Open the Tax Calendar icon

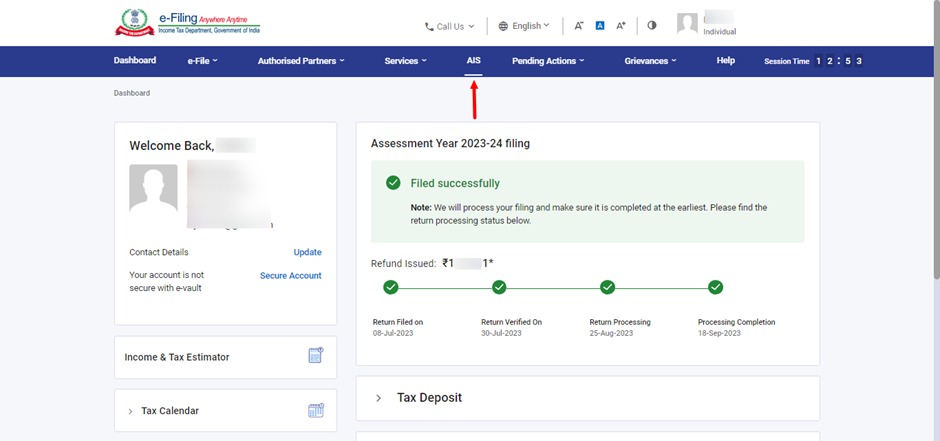tap(316, 410)
